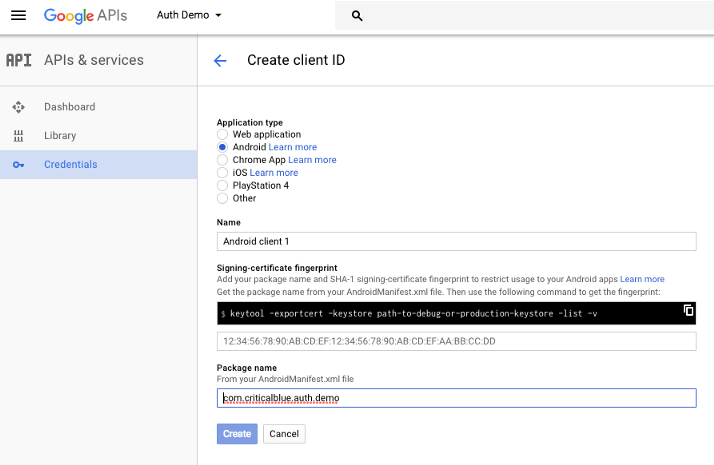Click the Package name label
Image resolution: width=714 pixels, height=465 pixels.
[x=246, y=368]
